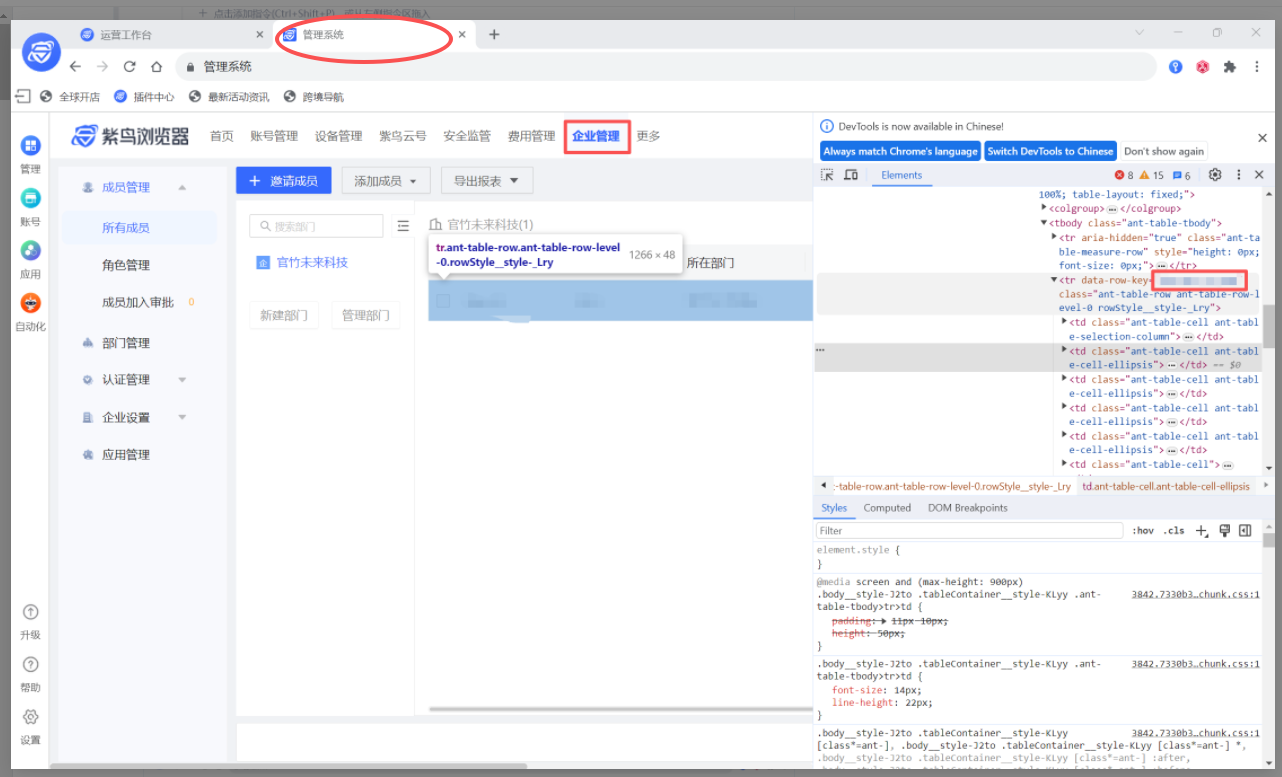Toggle the :hov element state button
The height and width of the screenshot is (777, 1282).
pos(1143,531)
